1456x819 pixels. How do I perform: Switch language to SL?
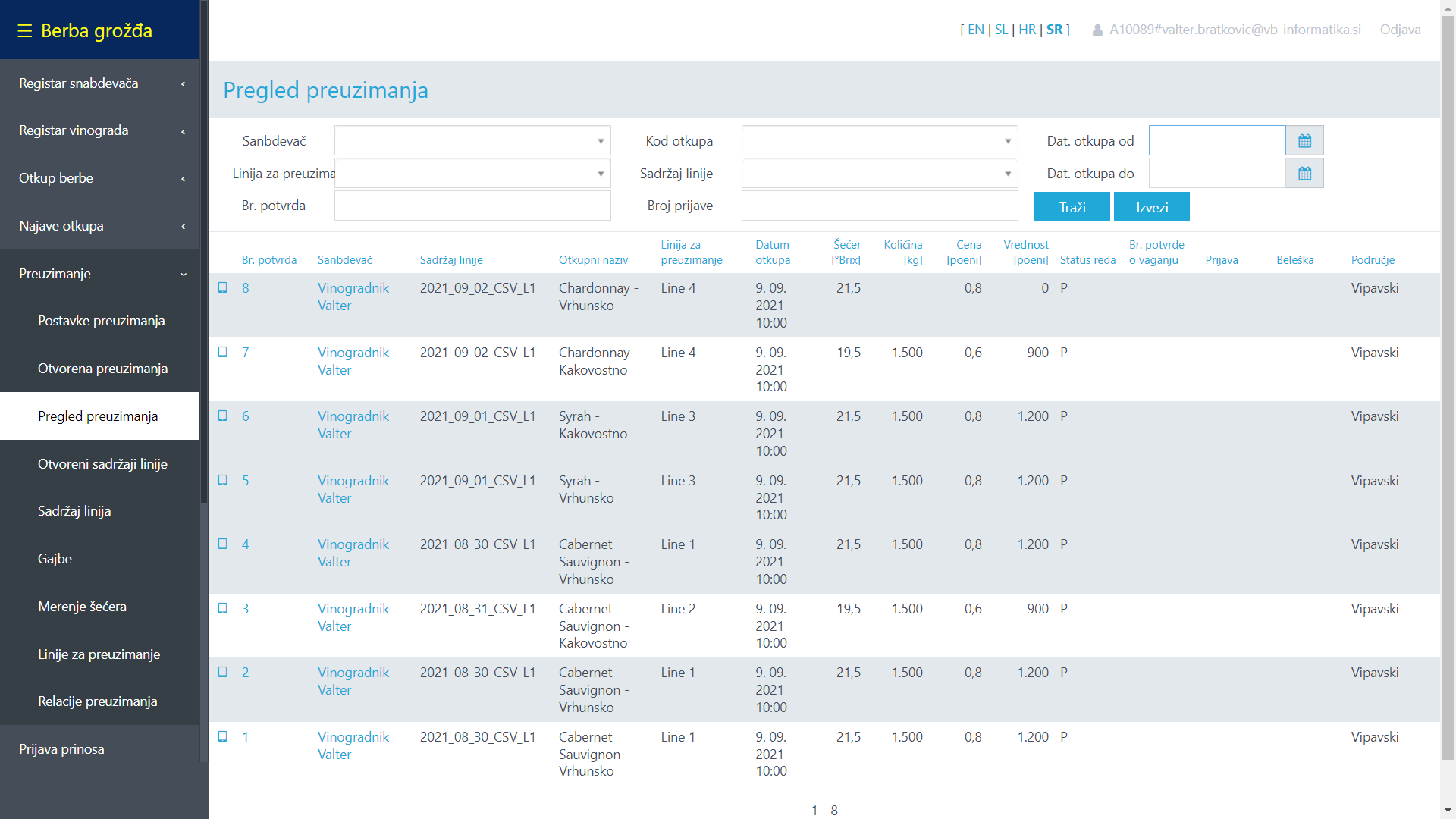1002,30
